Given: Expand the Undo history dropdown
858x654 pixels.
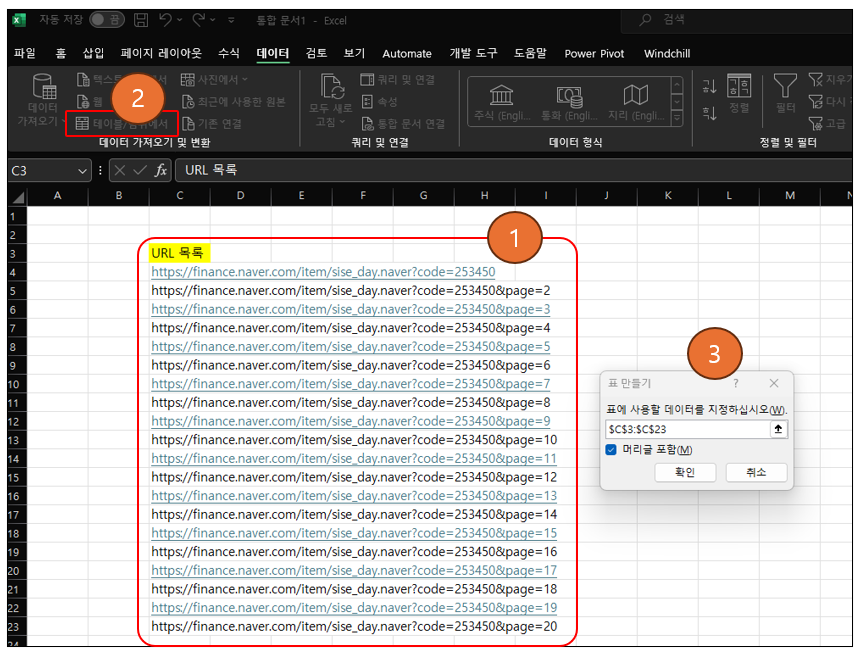Looking at the screenshot, I should [179, 20].
